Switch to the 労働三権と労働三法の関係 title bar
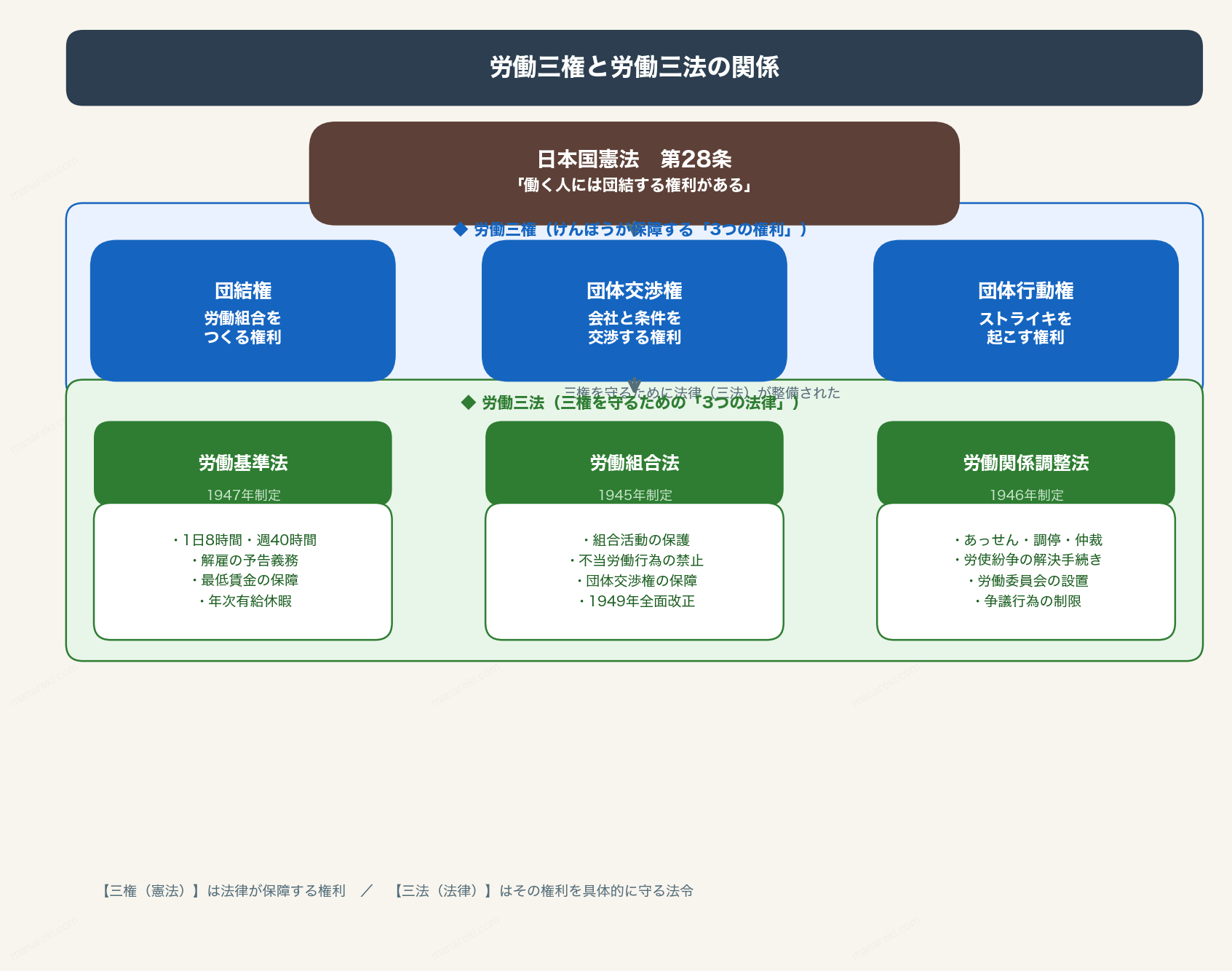The height and width of the screenshot is (971, 1232). click(635, 66)
